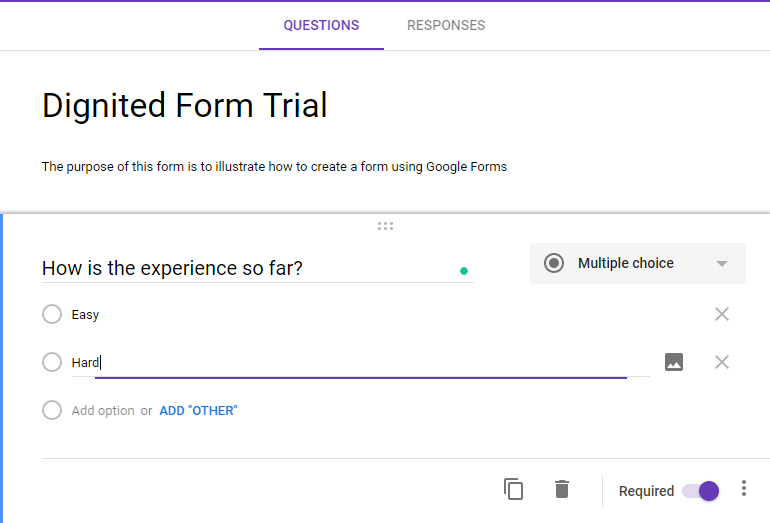
Task: Open the Multiple choice type dropdown
Action: (638, 263)
